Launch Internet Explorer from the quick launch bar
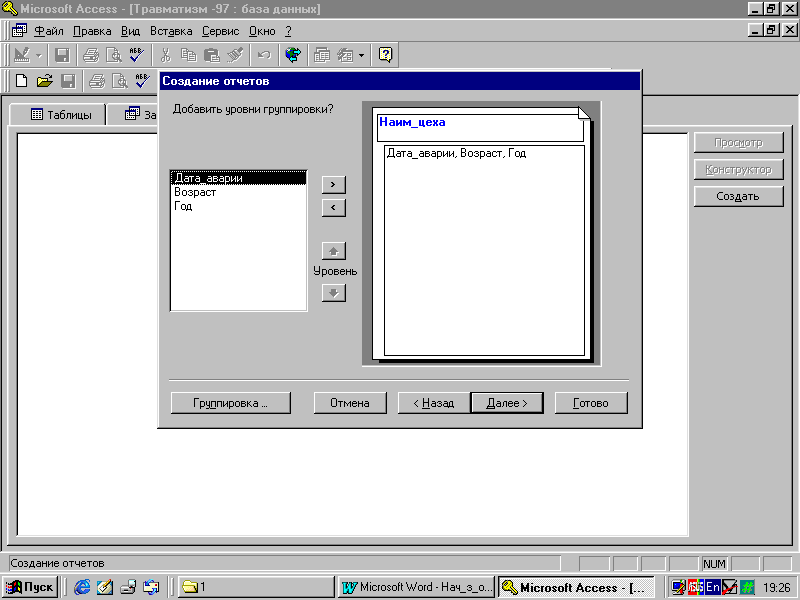Screen dimensions: 800x600 click(82, 587)
